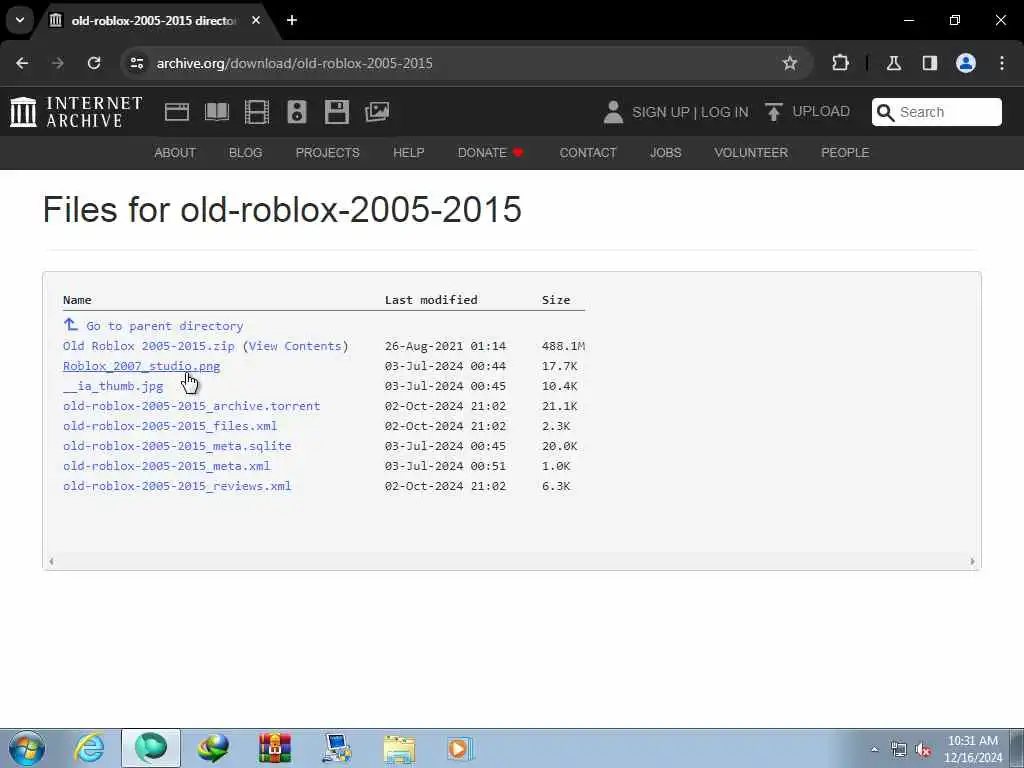Open the DONATE menu item
The image size is (1024, 768).
pyautogui.click(x=490, y=152)
